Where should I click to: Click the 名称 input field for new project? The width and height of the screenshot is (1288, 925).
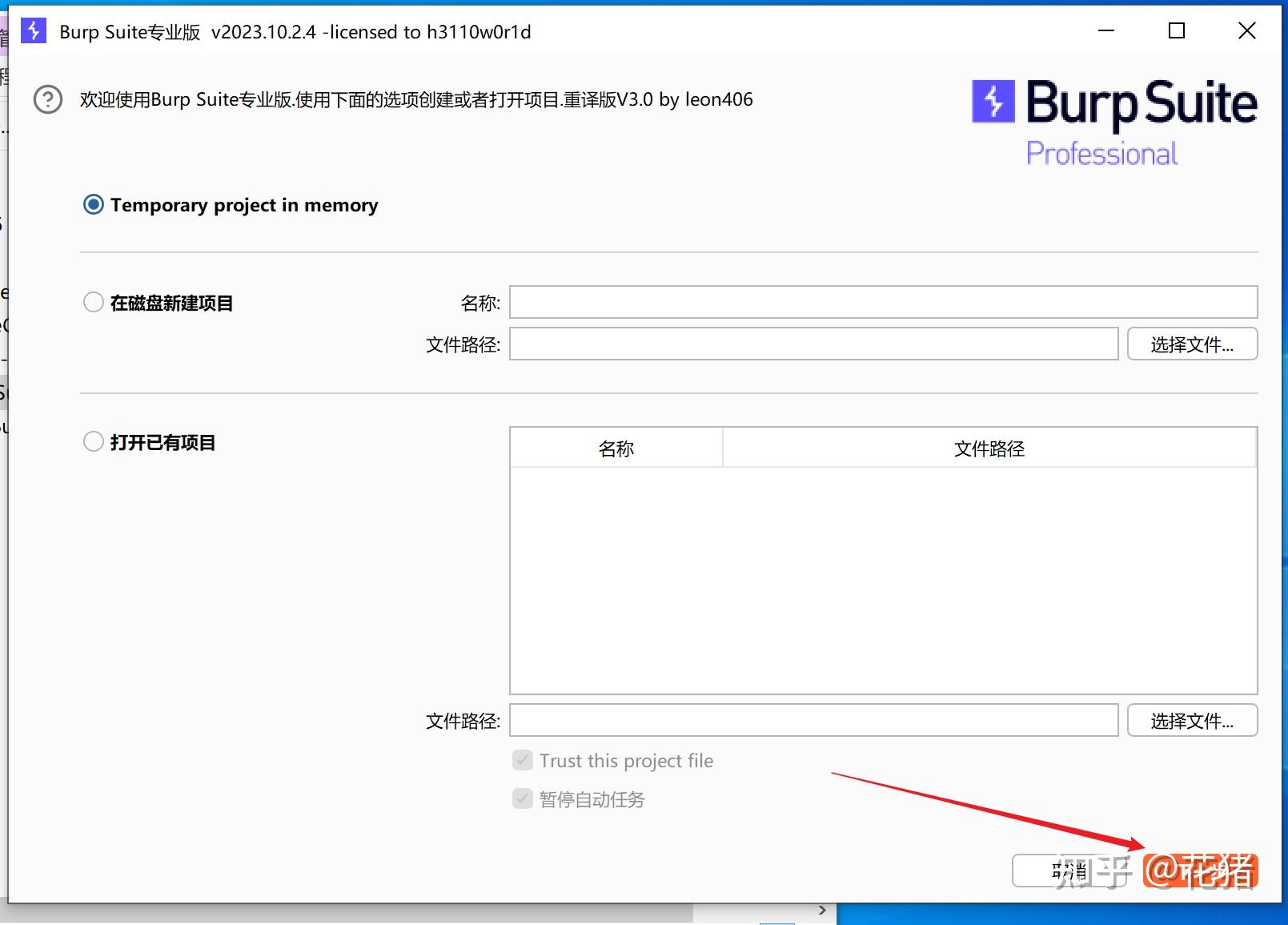(x=884, y=302)
